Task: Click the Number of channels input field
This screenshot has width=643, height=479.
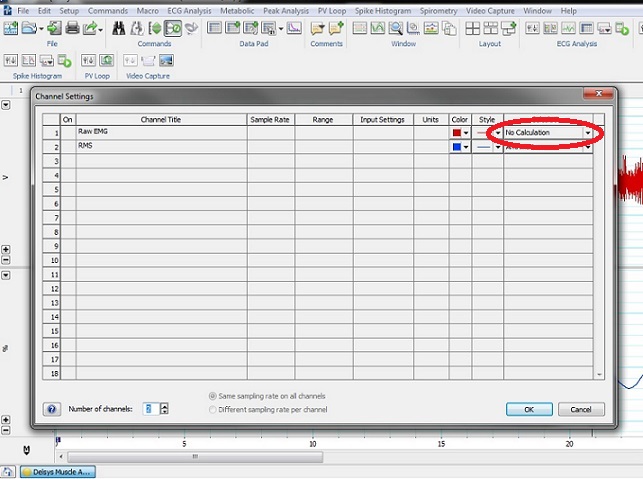Action: click(148, 409)
